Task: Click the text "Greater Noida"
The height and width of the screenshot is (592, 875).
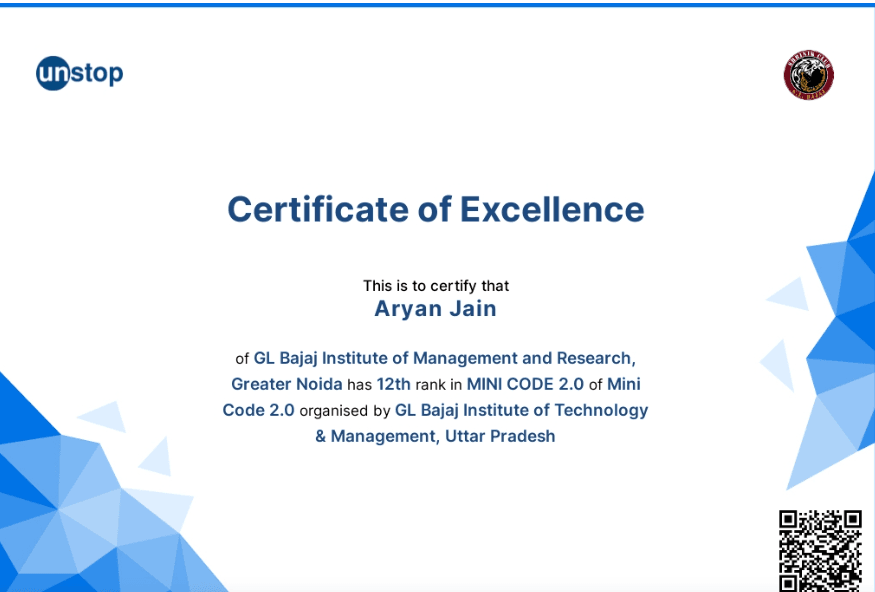Action: (x=287, y=384)
